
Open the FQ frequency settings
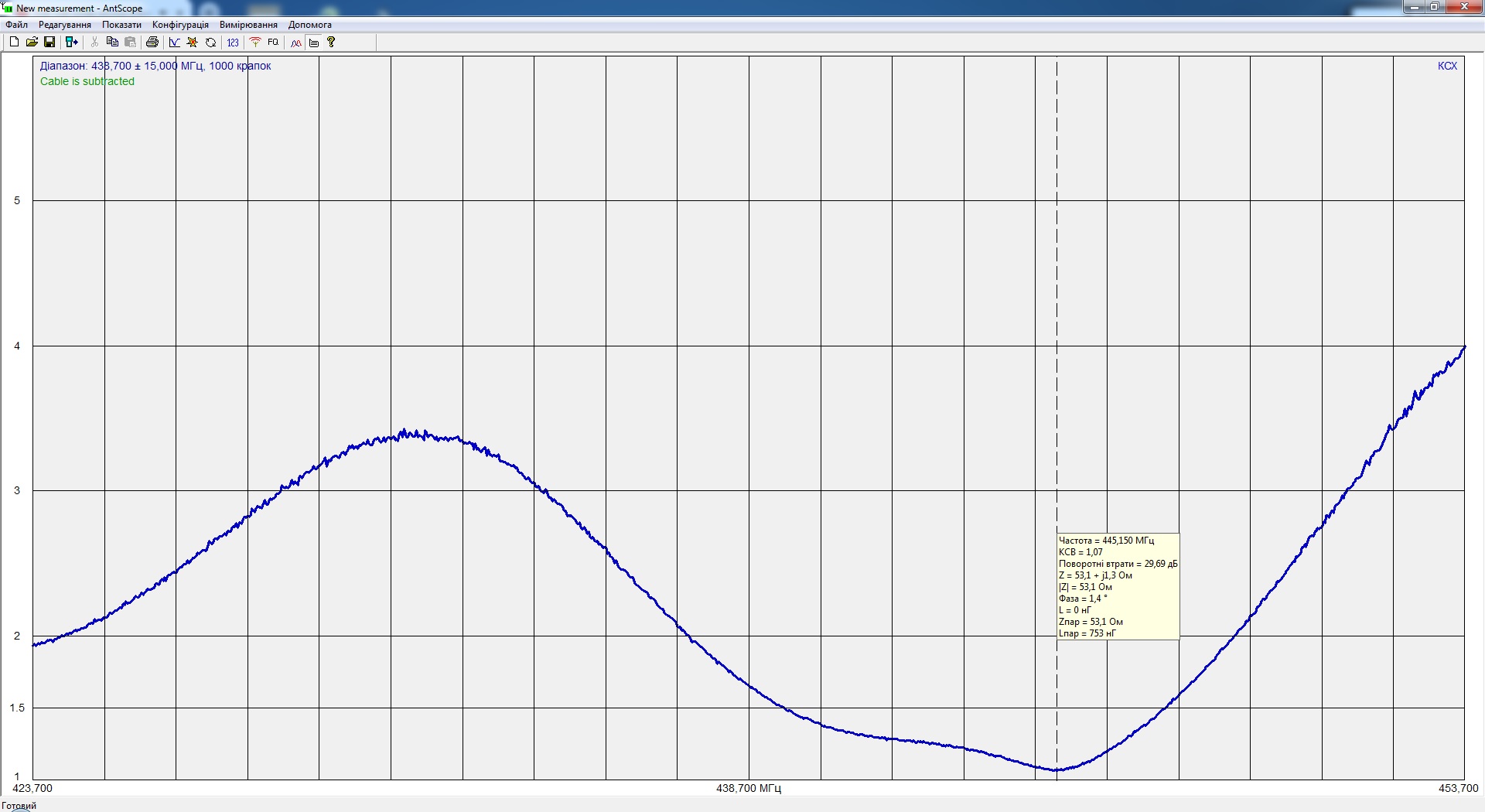273,43
